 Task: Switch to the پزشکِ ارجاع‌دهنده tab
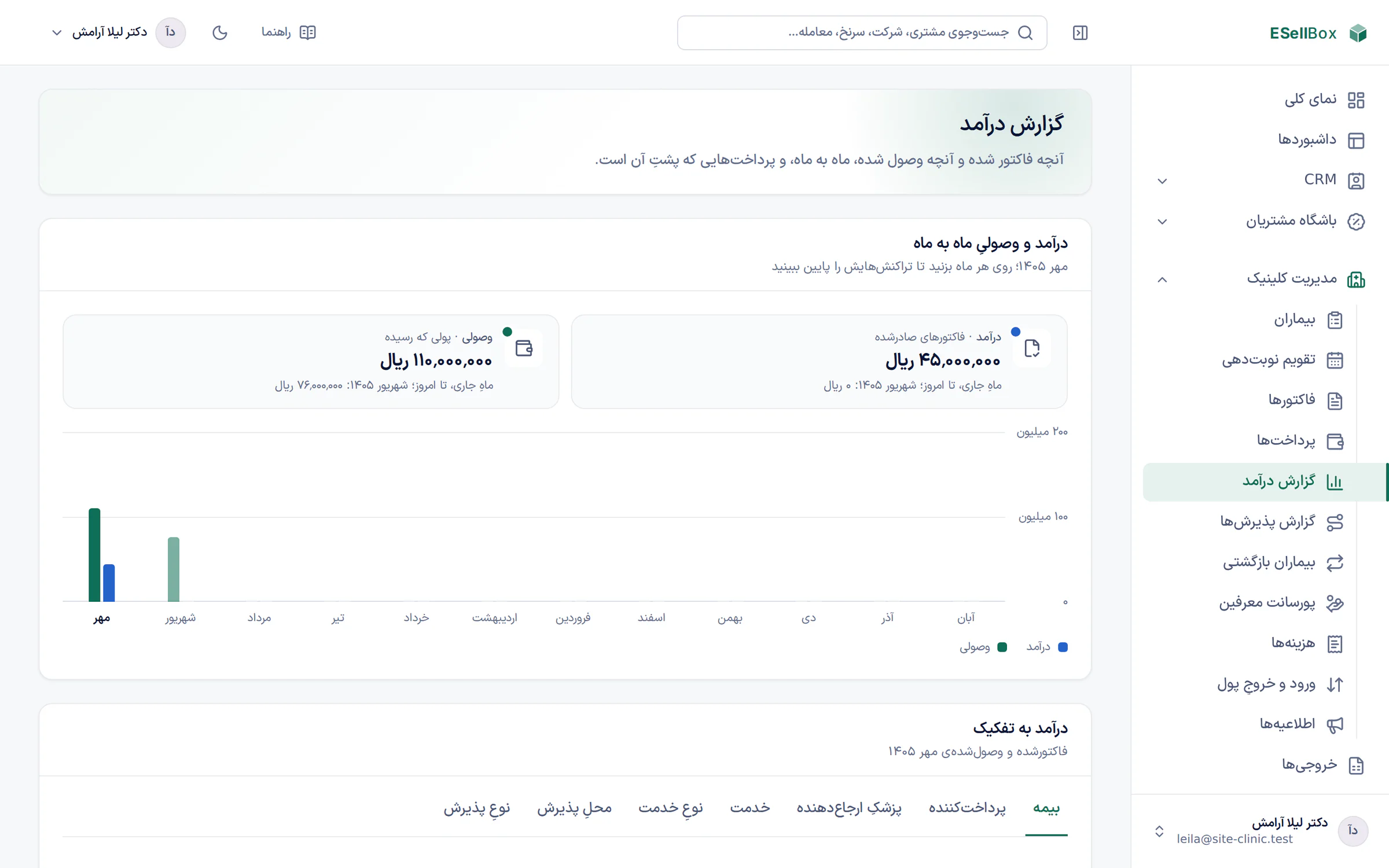pyautogui.click(x=849, y=808)
